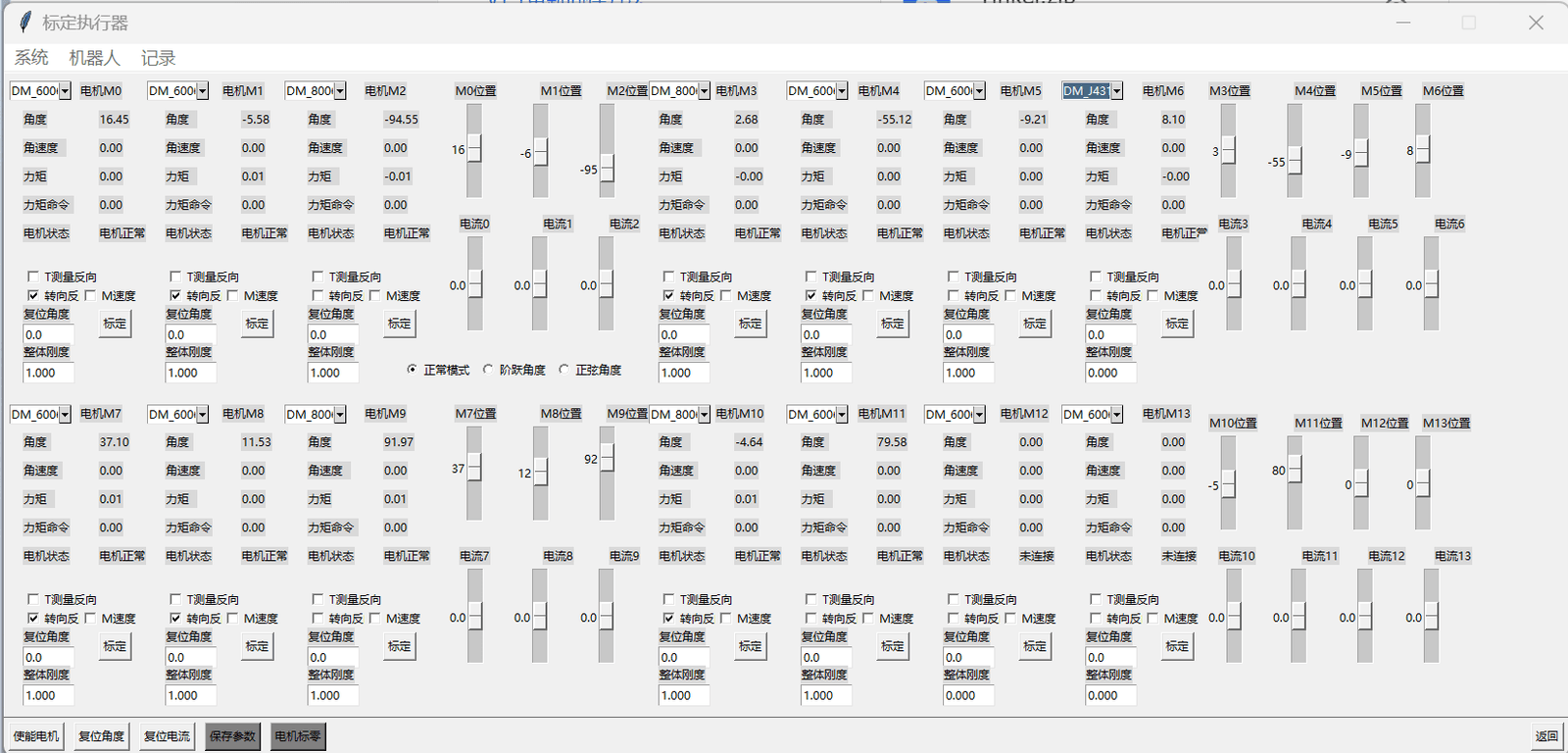Click the feather icon in the title bar
The width and height of the screenshot is (1568, 753).
[25, 22]
